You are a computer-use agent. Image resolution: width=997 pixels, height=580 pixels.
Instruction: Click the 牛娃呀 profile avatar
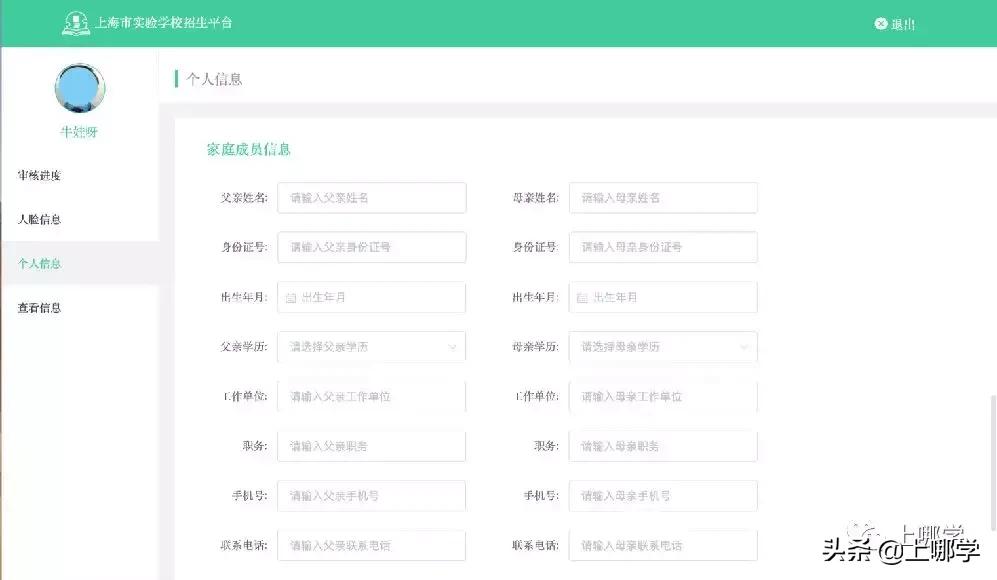[x=79, y=87]
